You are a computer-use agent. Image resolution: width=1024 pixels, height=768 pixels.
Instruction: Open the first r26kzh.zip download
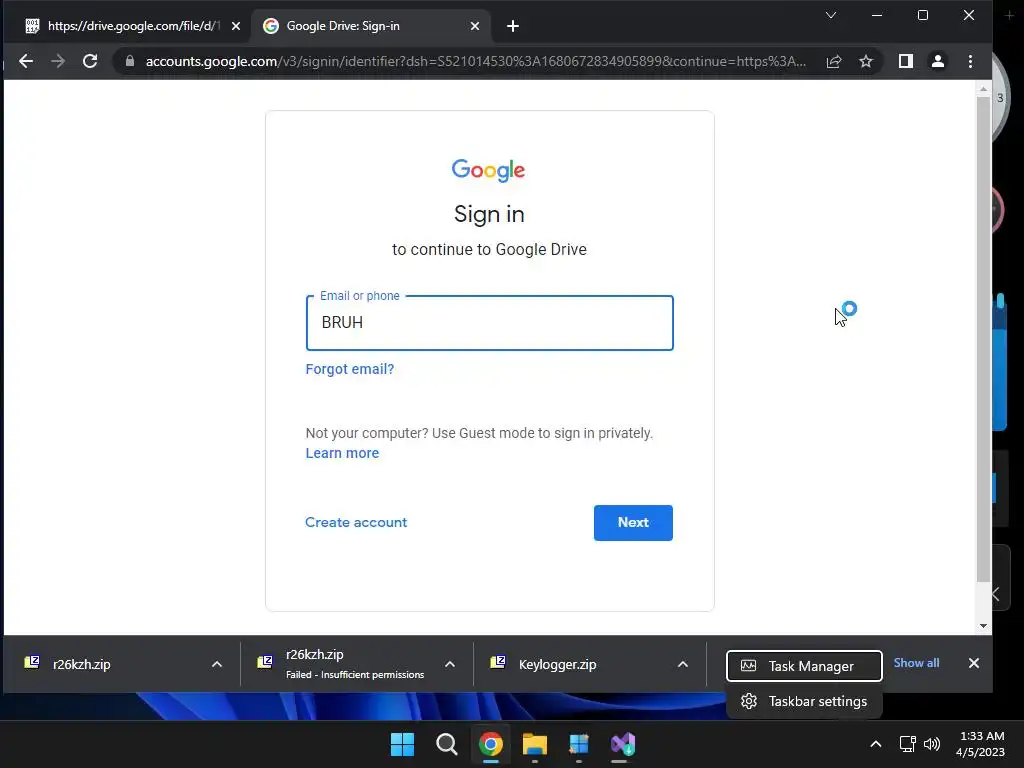pos(82,664)
